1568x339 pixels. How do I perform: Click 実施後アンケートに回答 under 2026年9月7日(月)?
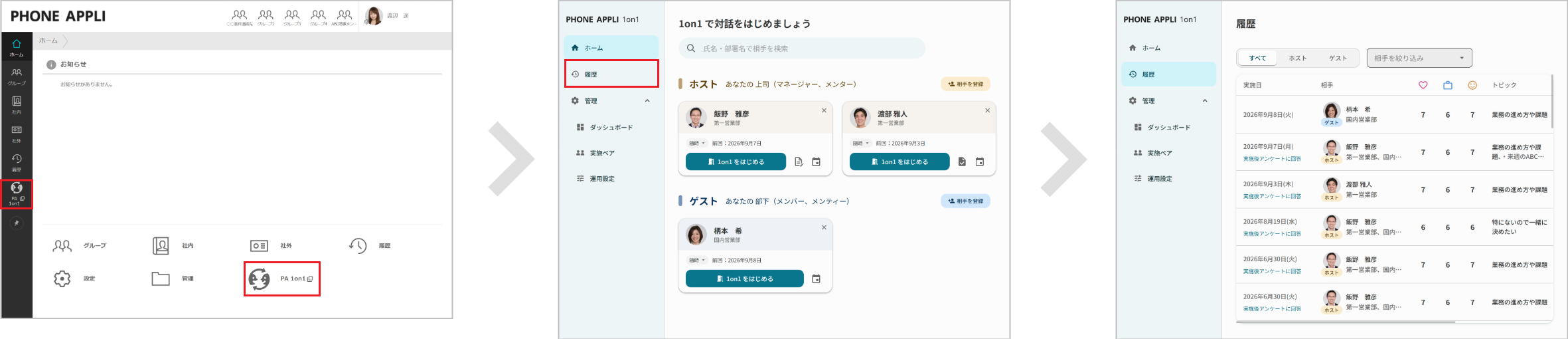(x=1272, y=159)
